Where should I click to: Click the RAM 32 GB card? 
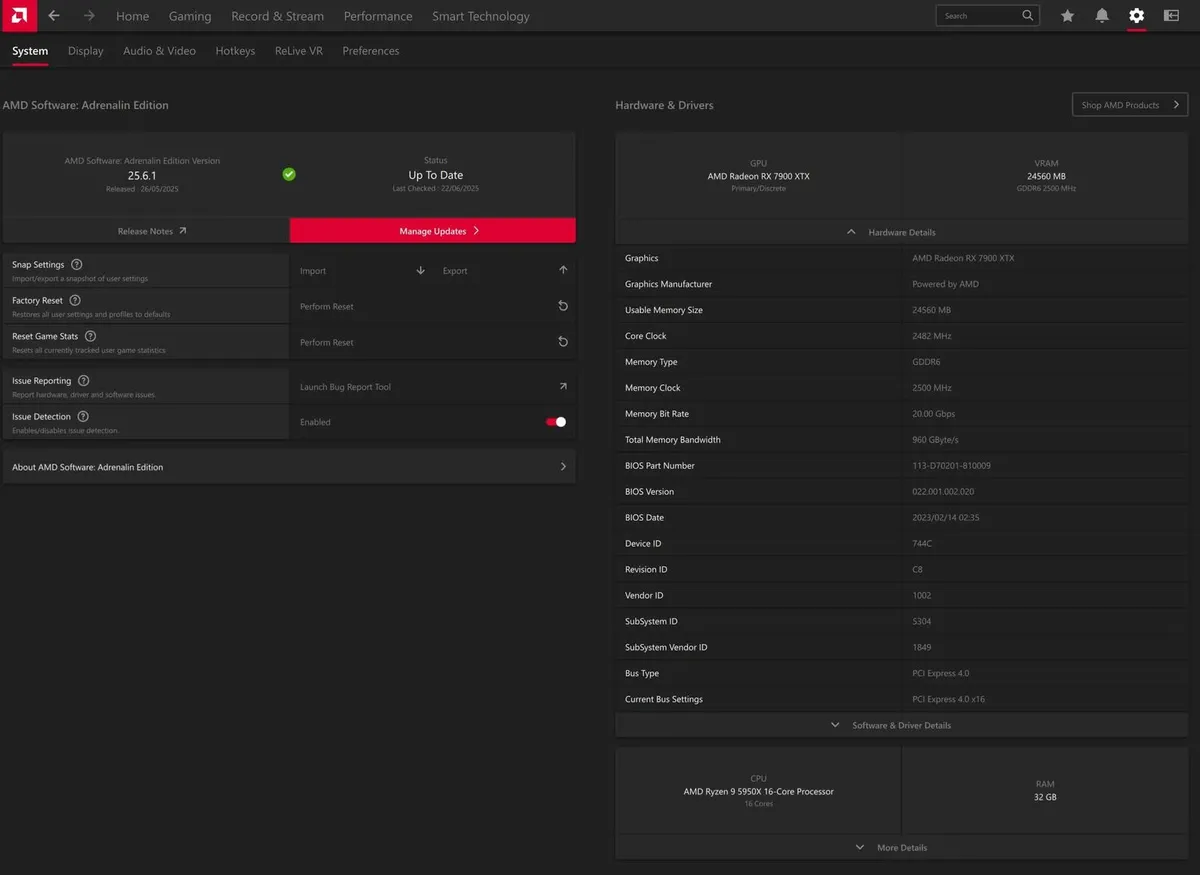click(1046, 791)
